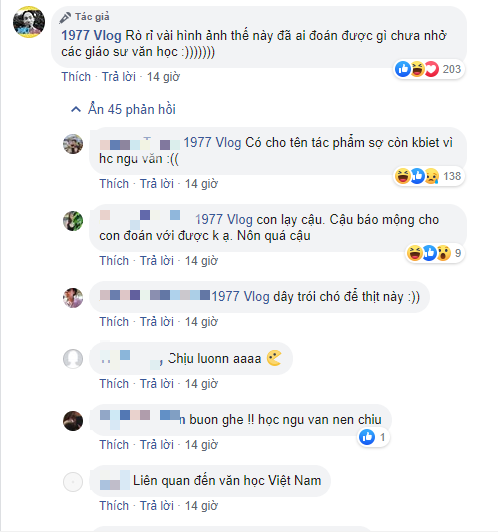
Task: Like the top comment by 1977 Vlog
Action: coord(76,77)
